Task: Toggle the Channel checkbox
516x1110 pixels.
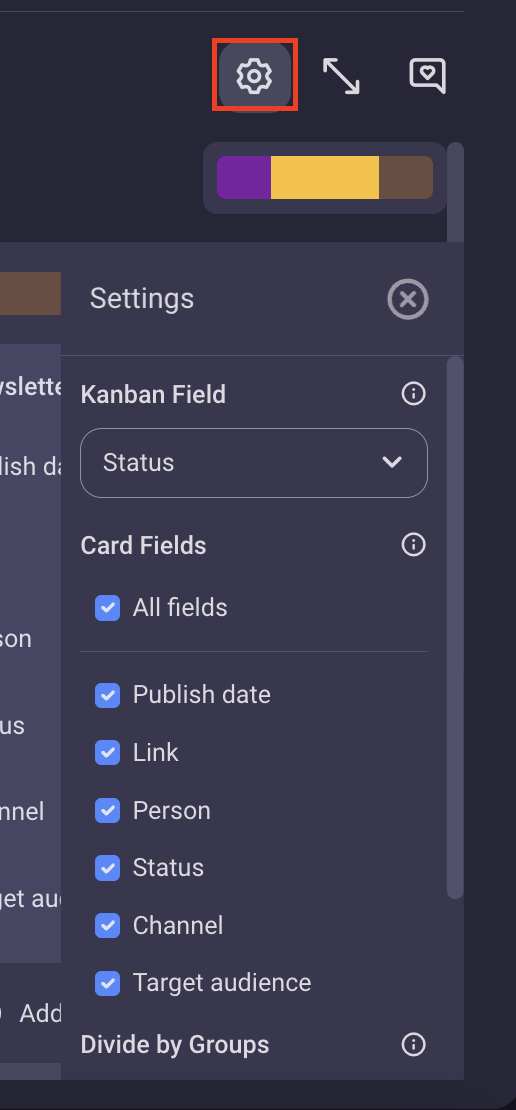Action: point(108,925)
